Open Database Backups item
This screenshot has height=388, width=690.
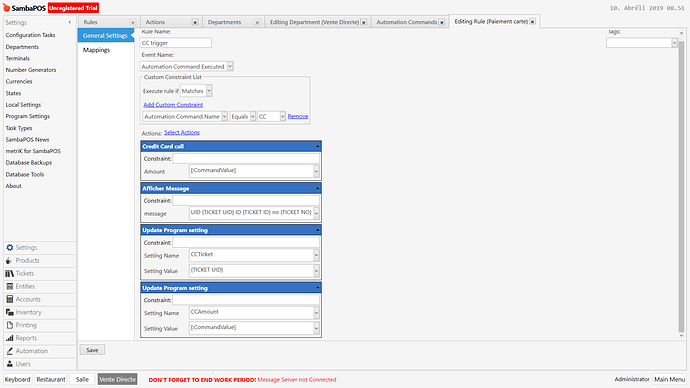click(x=29, y=163)
